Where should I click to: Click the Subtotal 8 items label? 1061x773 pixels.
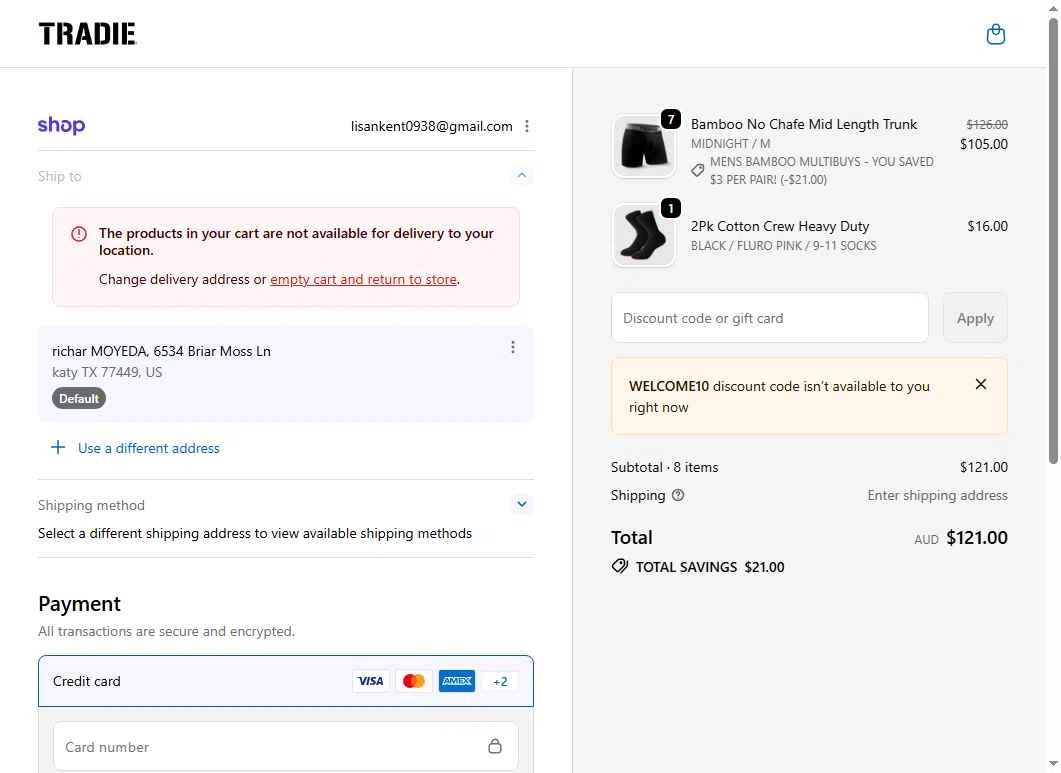click(x=664, y=467)
